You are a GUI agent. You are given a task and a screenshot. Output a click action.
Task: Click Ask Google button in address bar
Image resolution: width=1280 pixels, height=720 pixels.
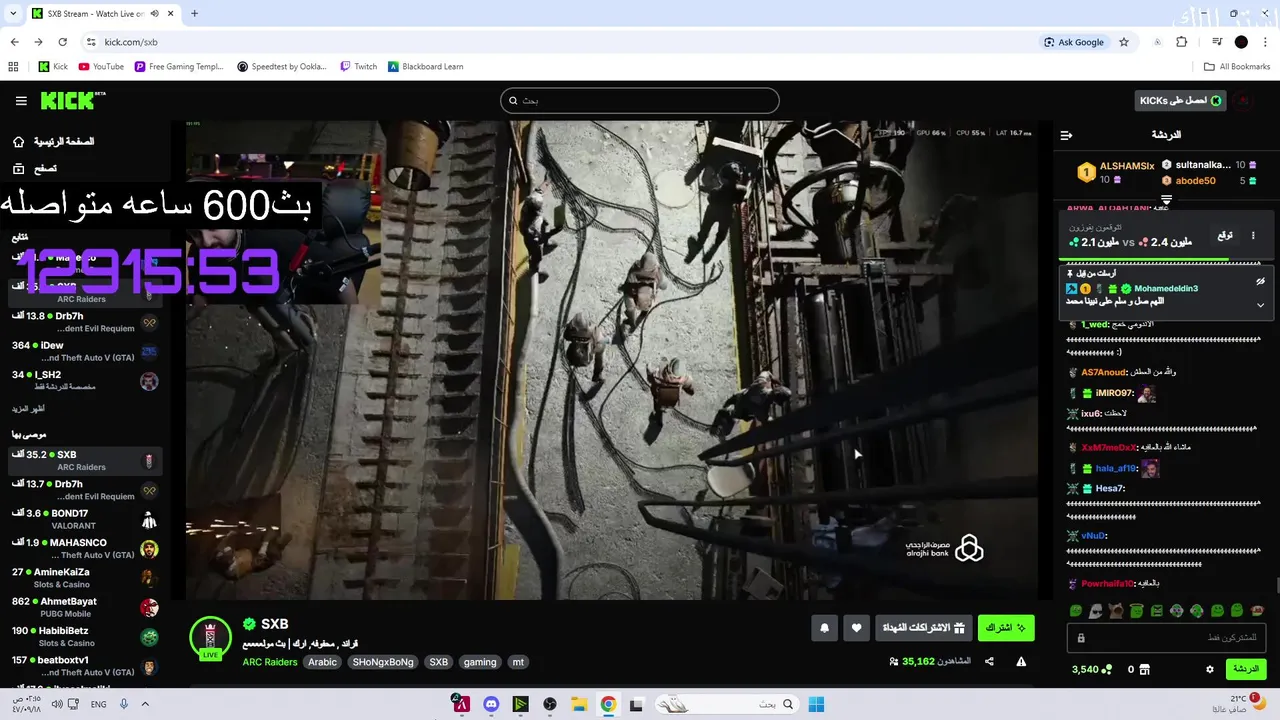[1074, 42]
